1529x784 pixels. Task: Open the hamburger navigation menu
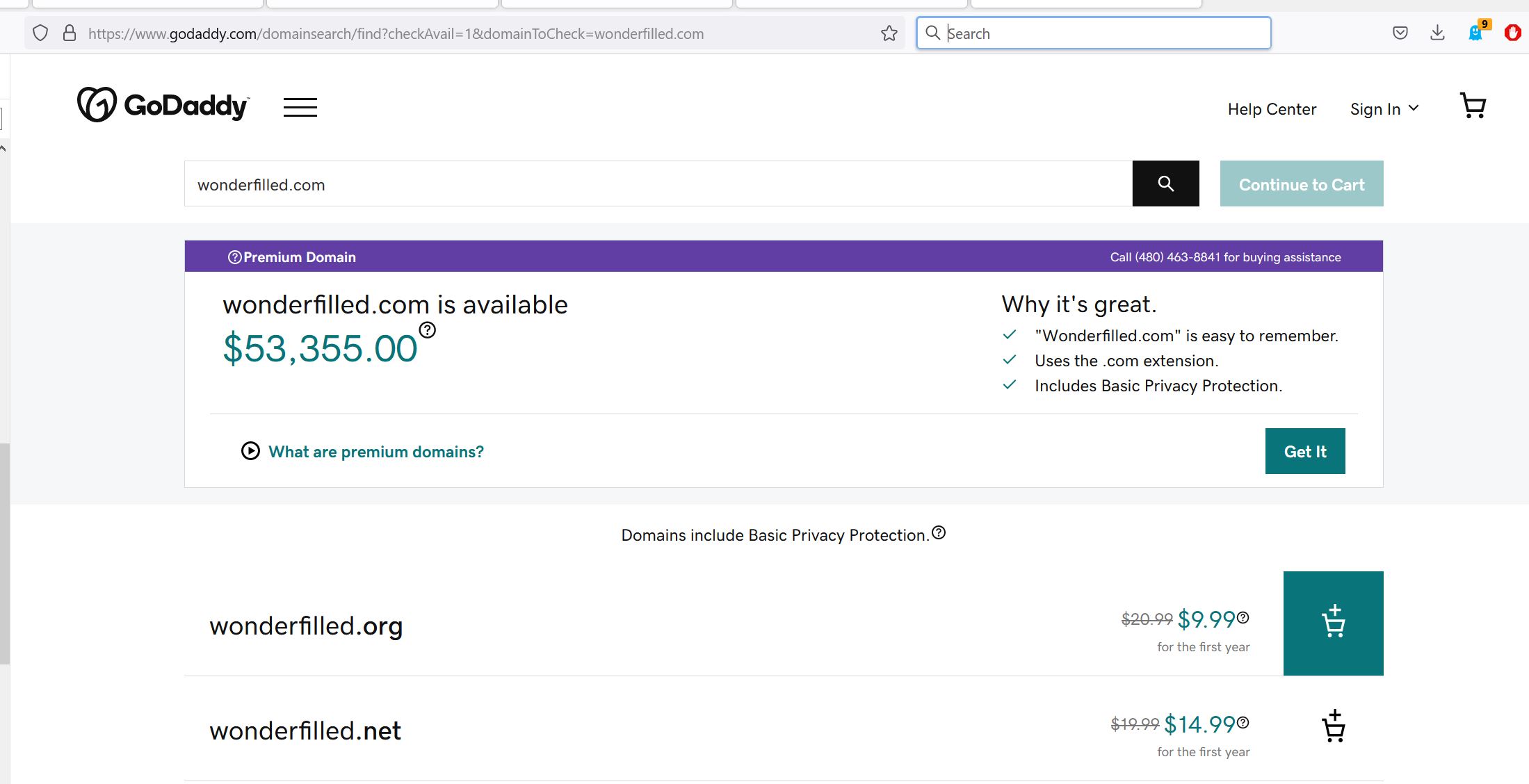point(300,107)
